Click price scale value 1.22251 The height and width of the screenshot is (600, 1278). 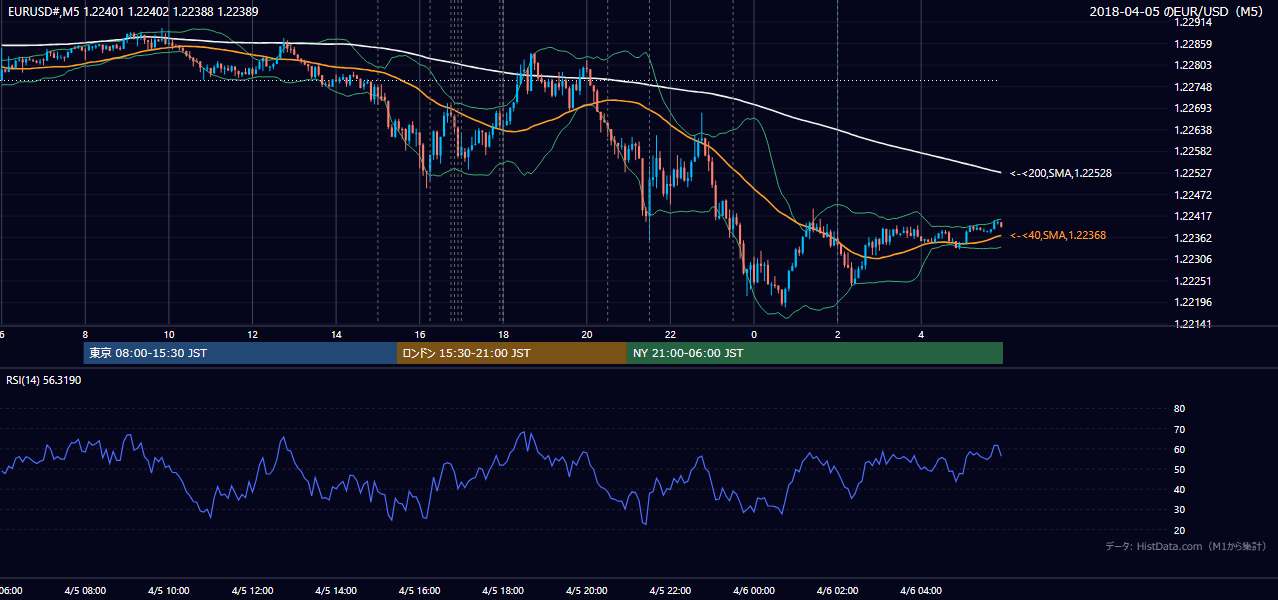[x=1193, y=281]
